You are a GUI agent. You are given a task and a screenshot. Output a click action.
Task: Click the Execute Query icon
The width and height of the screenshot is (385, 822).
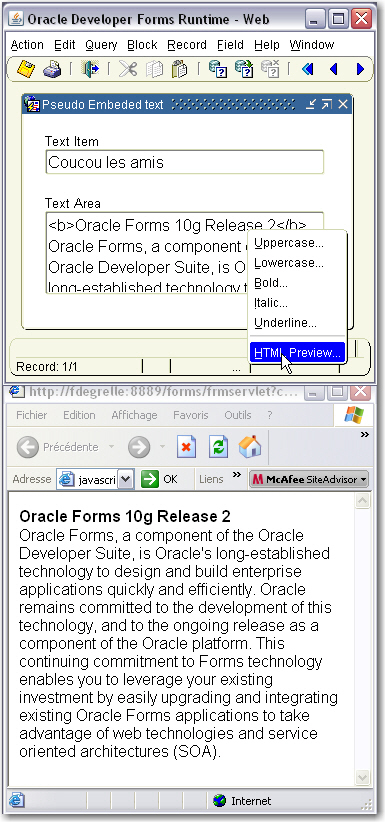244,69
